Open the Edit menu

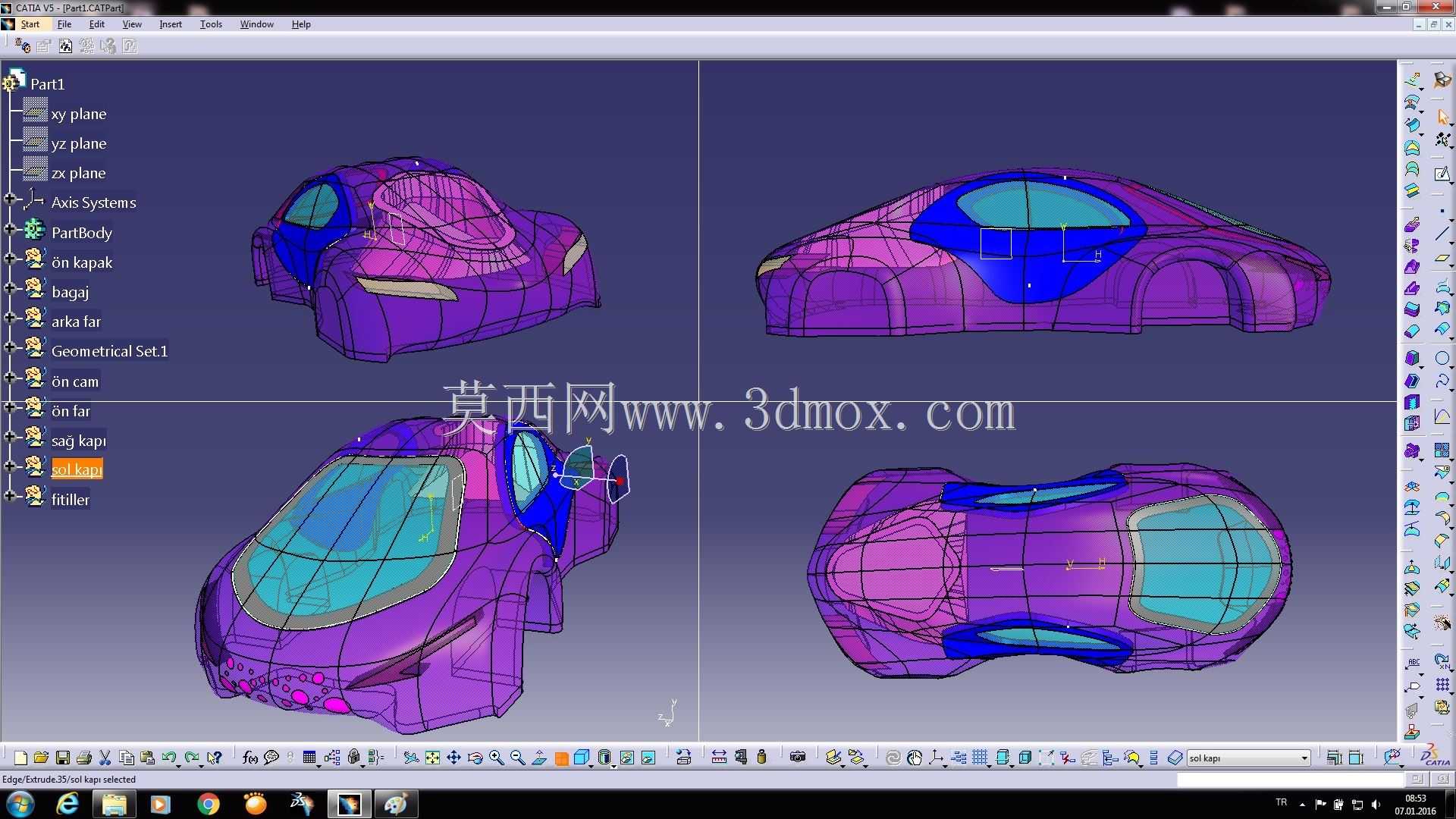[x=97, y=24]
